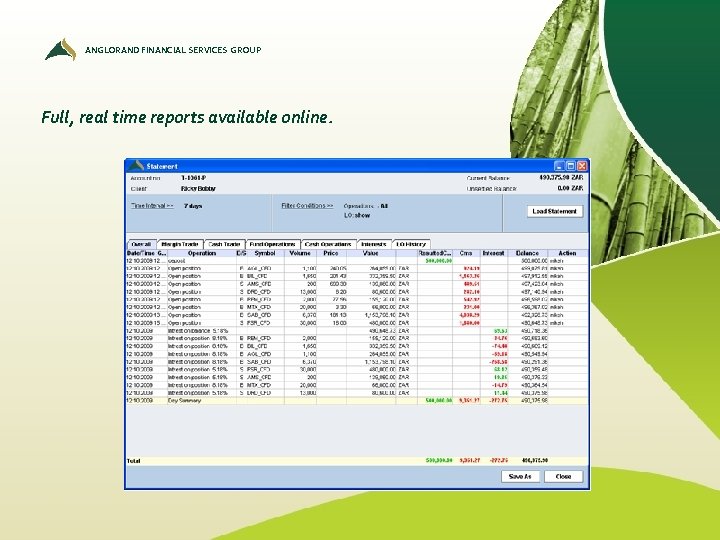Click the Close button at the bottom

coord(563,477)
